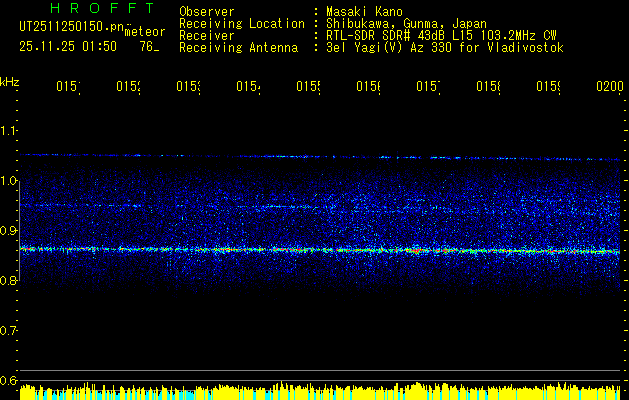Click the HROFFT title text
The width and height of the screenshot is (629, 400).
103,8
